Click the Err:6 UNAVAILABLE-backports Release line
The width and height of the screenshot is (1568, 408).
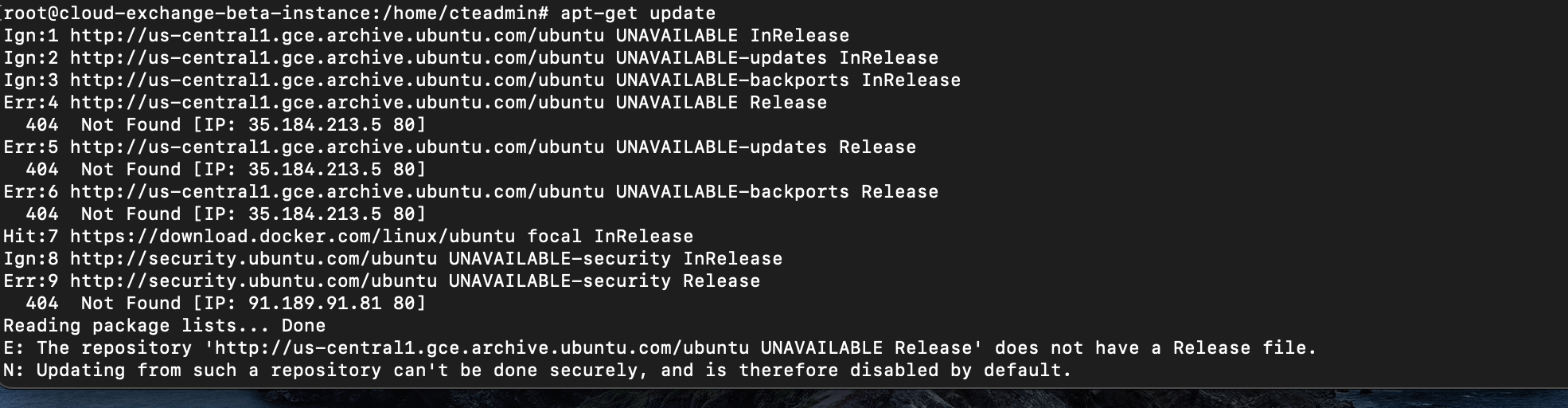tap(471, 192)
